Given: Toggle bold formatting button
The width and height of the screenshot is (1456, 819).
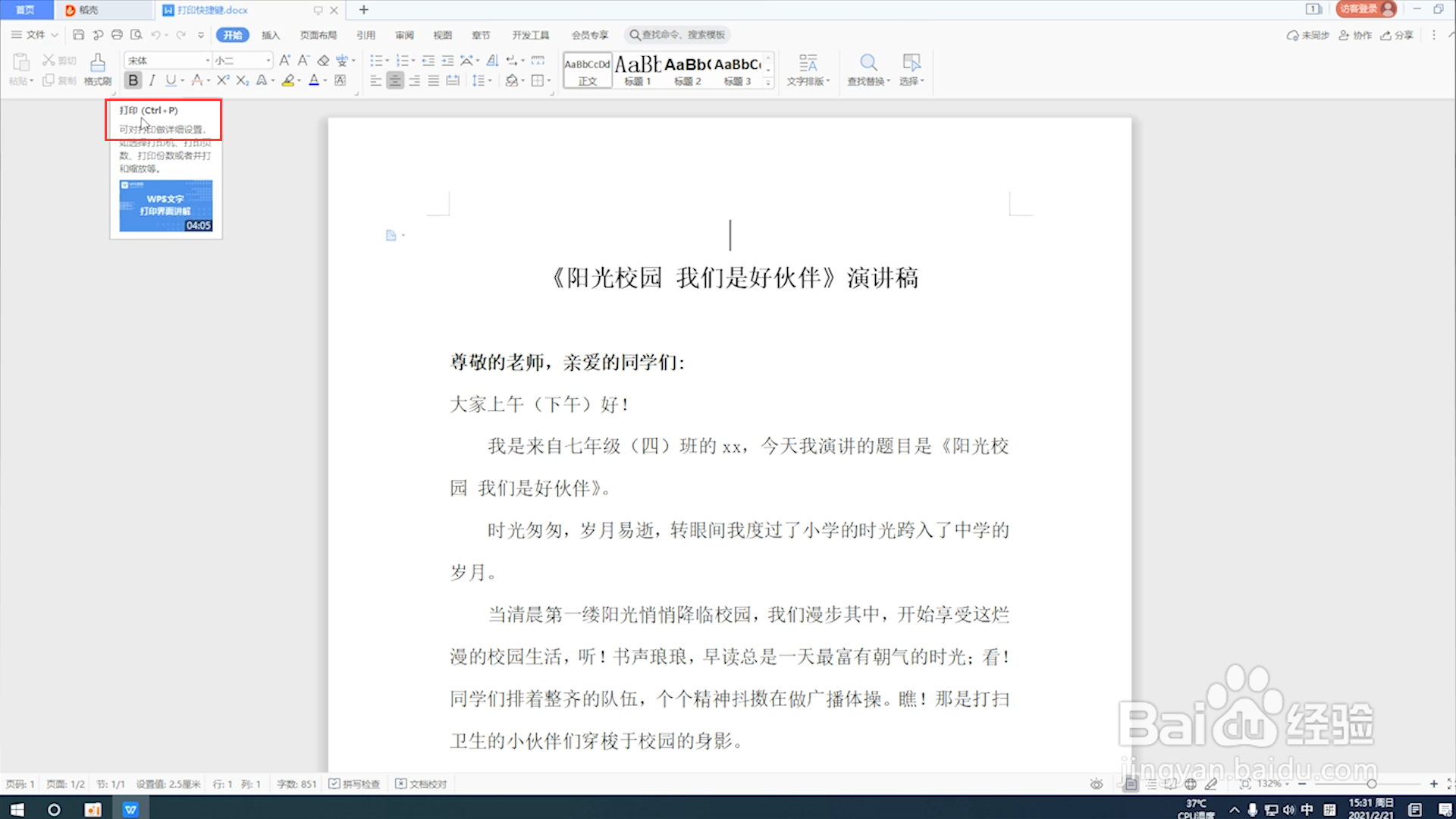Looking at the screenshot, I should [x=133, y=80].
